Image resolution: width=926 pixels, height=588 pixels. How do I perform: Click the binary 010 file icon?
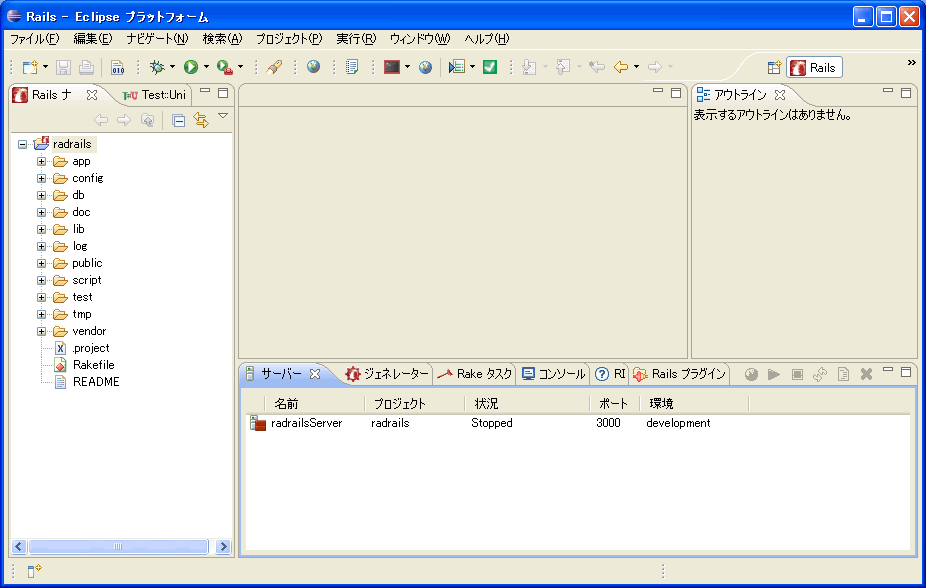118,67
